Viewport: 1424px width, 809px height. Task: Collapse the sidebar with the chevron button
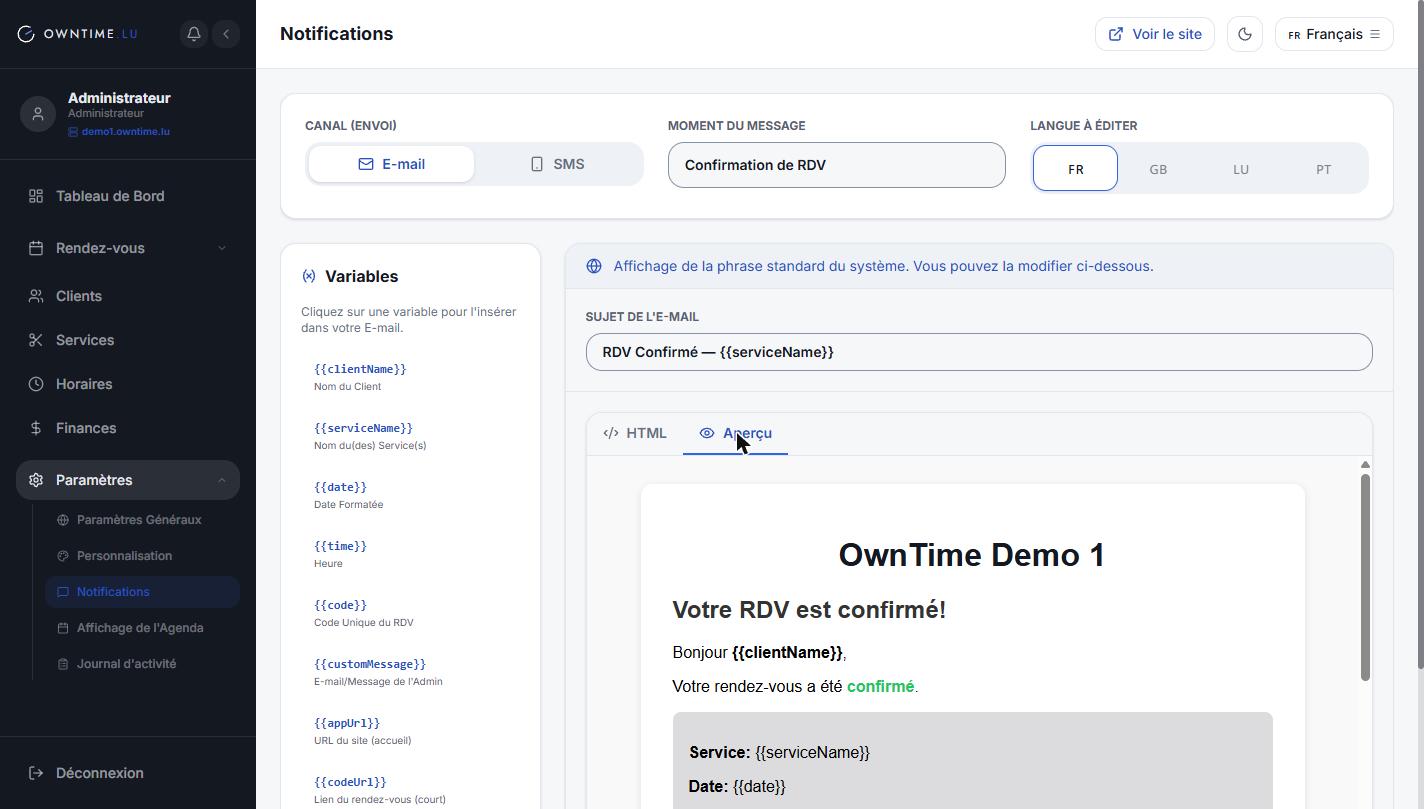(x=226, y=34)
